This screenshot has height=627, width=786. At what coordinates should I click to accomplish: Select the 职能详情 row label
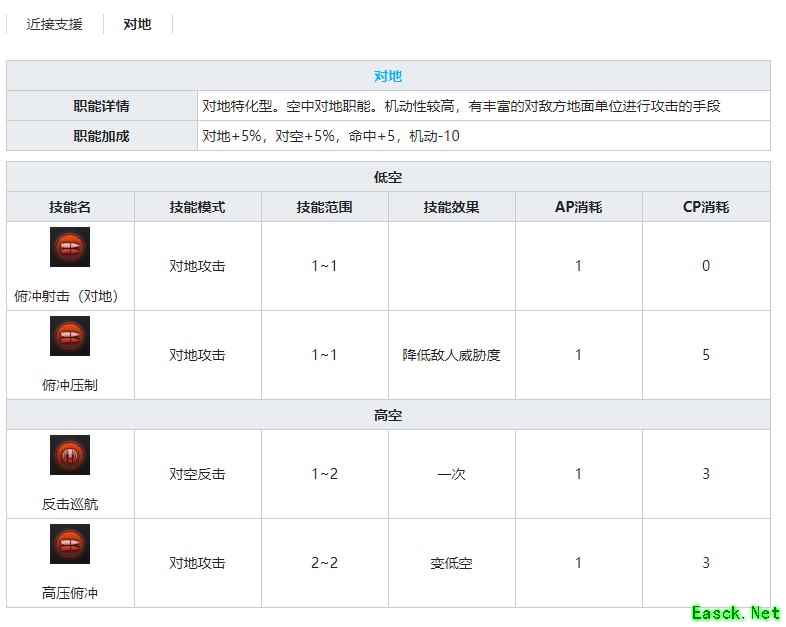click(101, 106)
